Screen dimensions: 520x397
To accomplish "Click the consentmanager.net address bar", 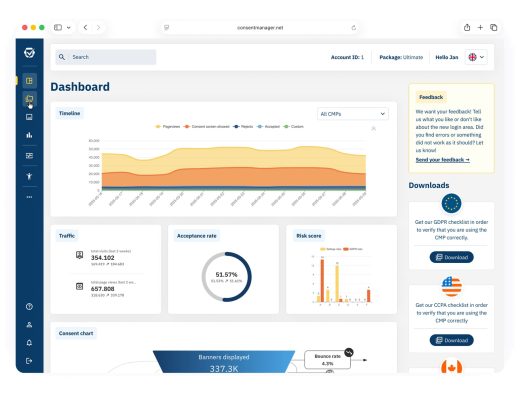I will click(x=260, y=28).
